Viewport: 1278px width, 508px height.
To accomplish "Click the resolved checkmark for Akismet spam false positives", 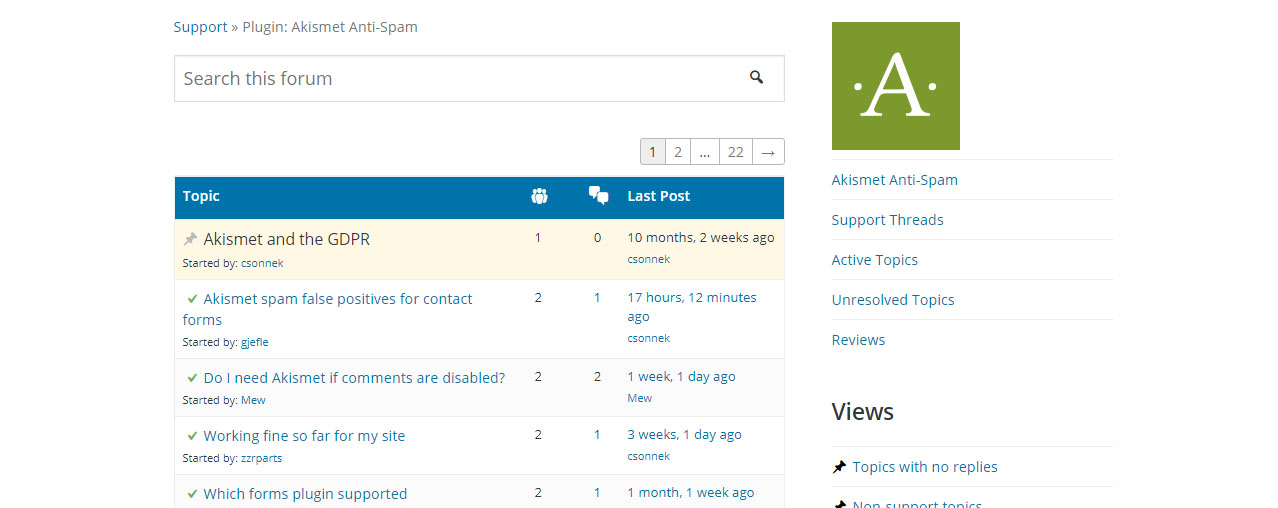I will pos(192,298).
